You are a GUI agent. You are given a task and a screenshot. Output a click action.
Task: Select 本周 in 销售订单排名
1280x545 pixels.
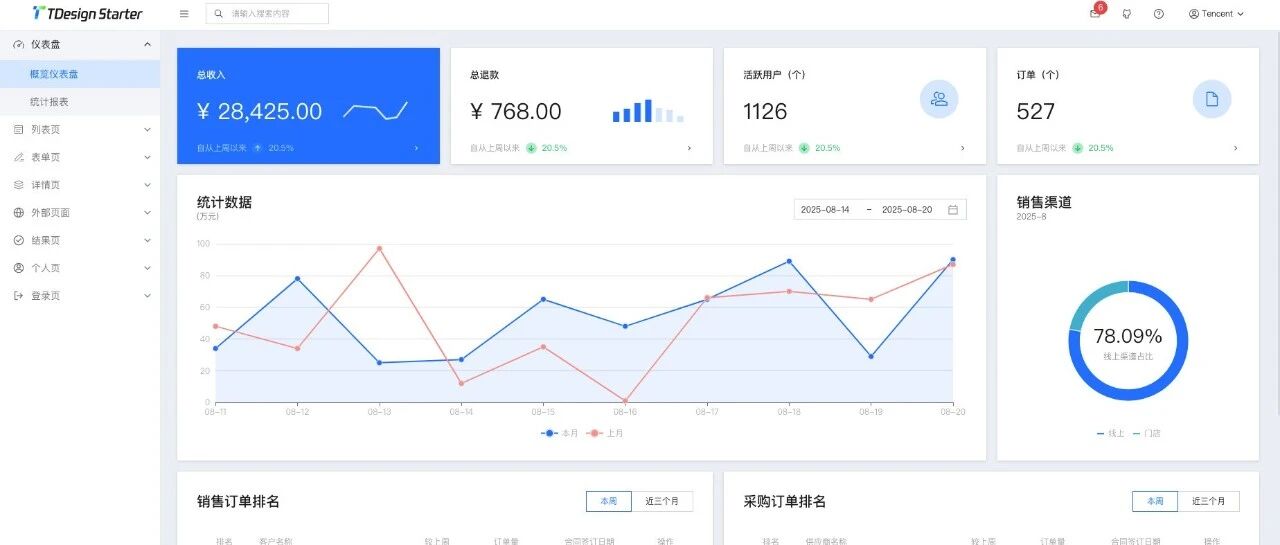pos(609,502)
